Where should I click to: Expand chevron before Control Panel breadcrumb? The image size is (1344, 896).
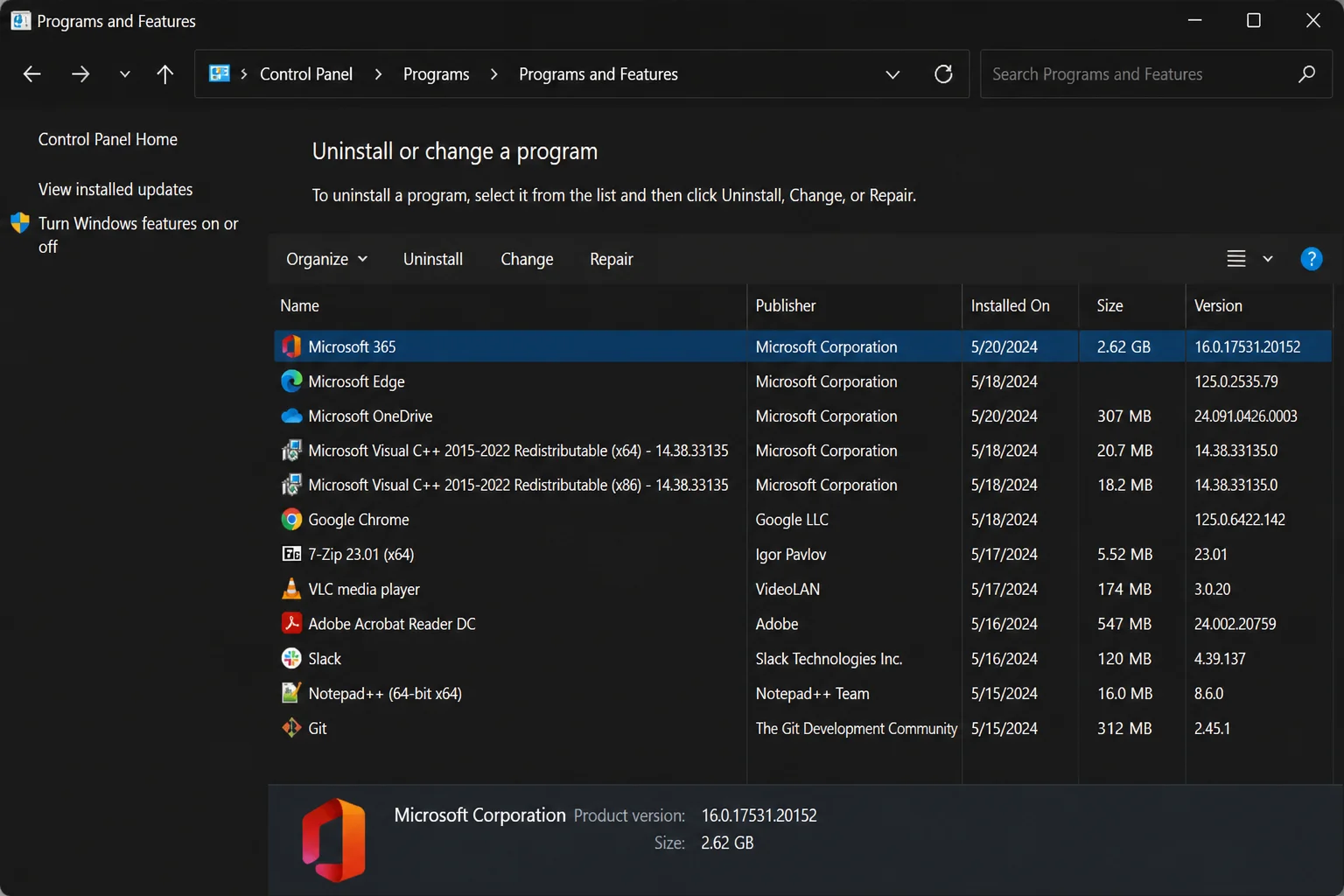(x=244, y=74)
